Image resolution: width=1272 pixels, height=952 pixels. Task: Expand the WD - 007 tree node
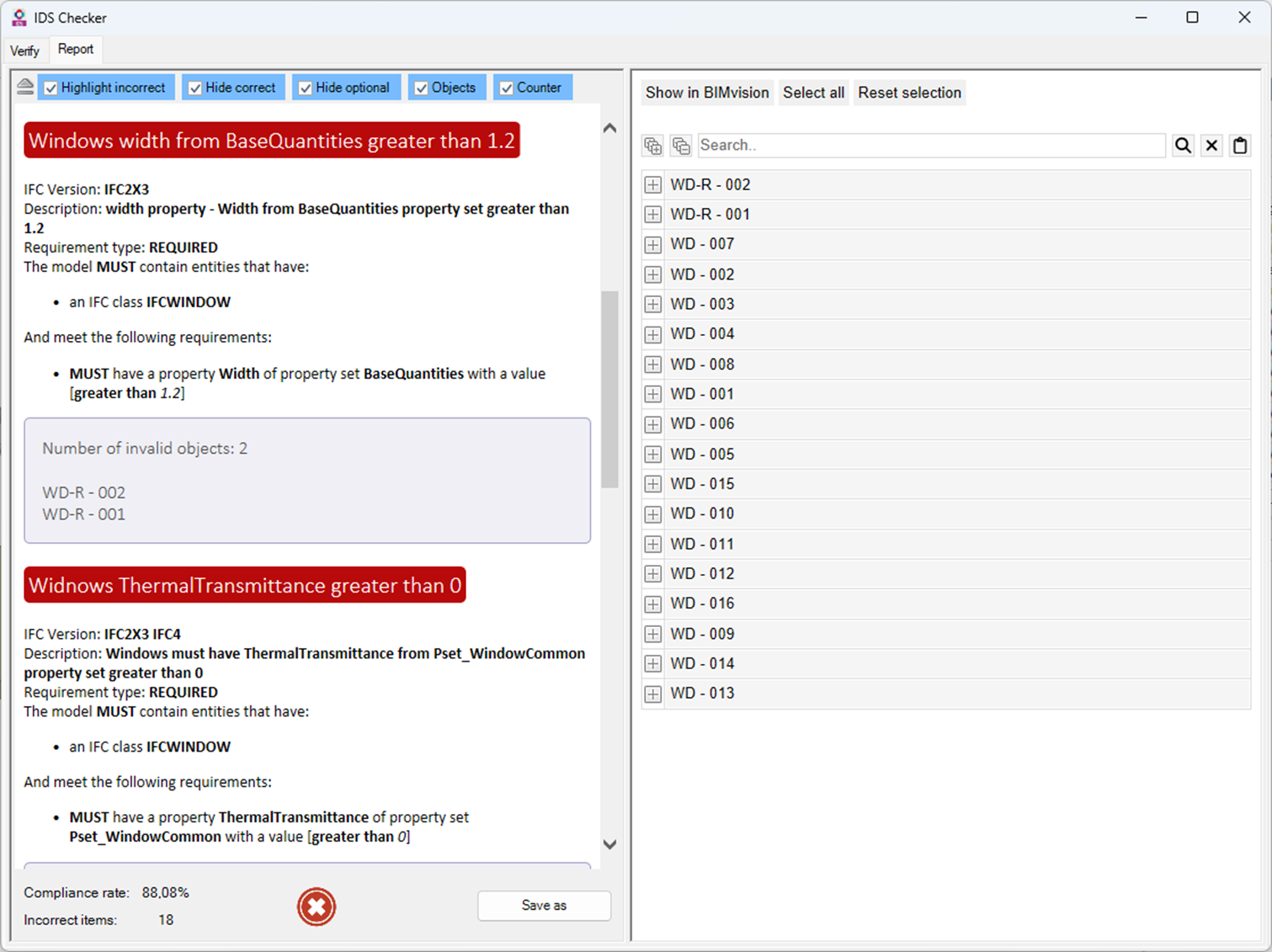point(652,244)
